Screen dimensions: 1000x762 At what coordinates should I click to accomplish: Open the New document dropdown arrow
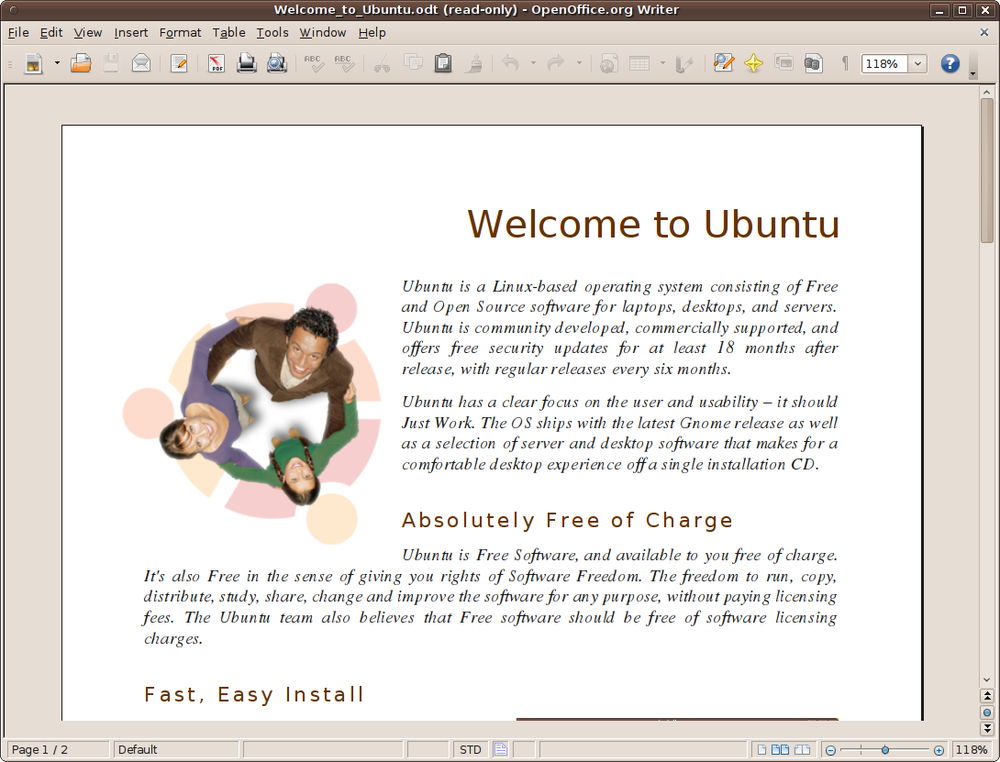[x=57, y=63]
